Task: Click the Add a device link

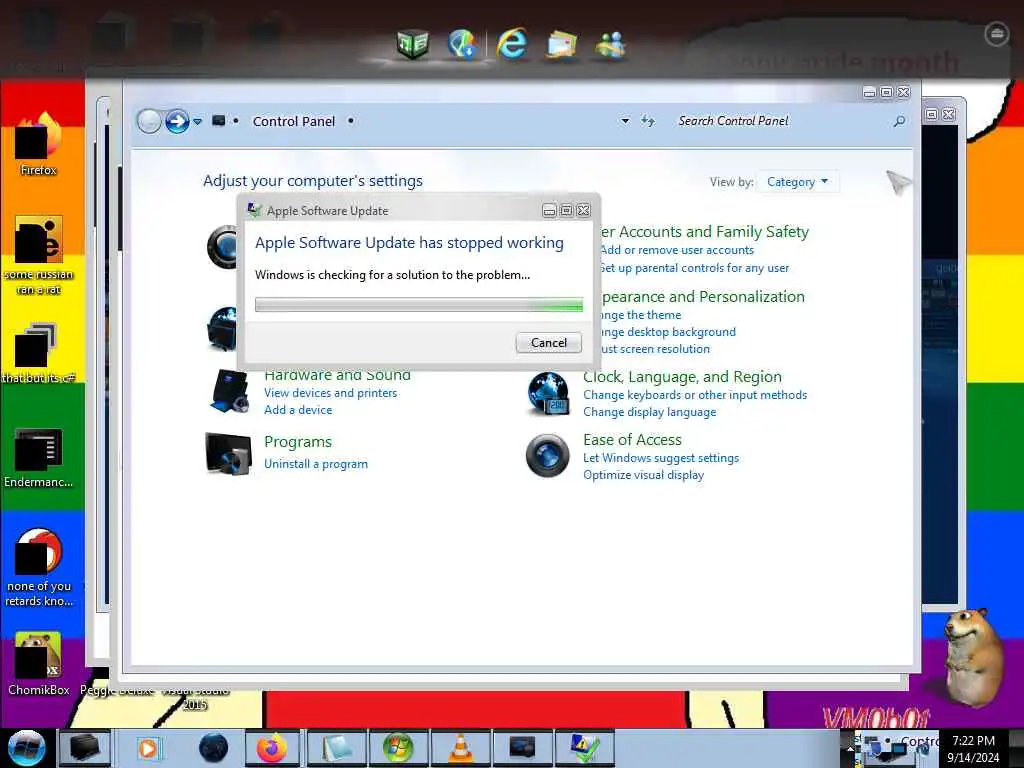Action: click(298, 410)
